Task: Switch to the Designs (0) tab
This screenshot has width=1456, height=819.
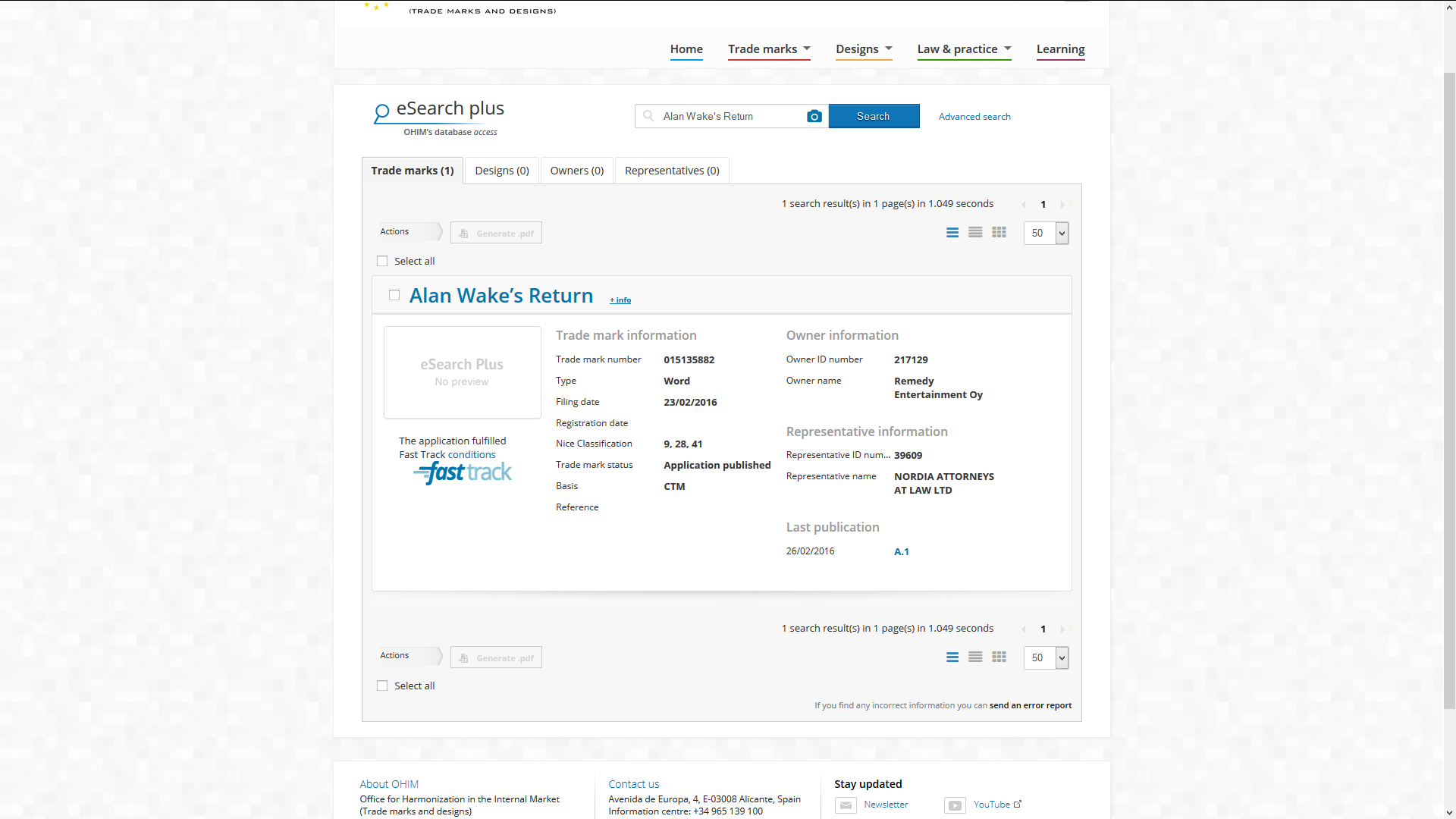Action: (x=501, y=171)
